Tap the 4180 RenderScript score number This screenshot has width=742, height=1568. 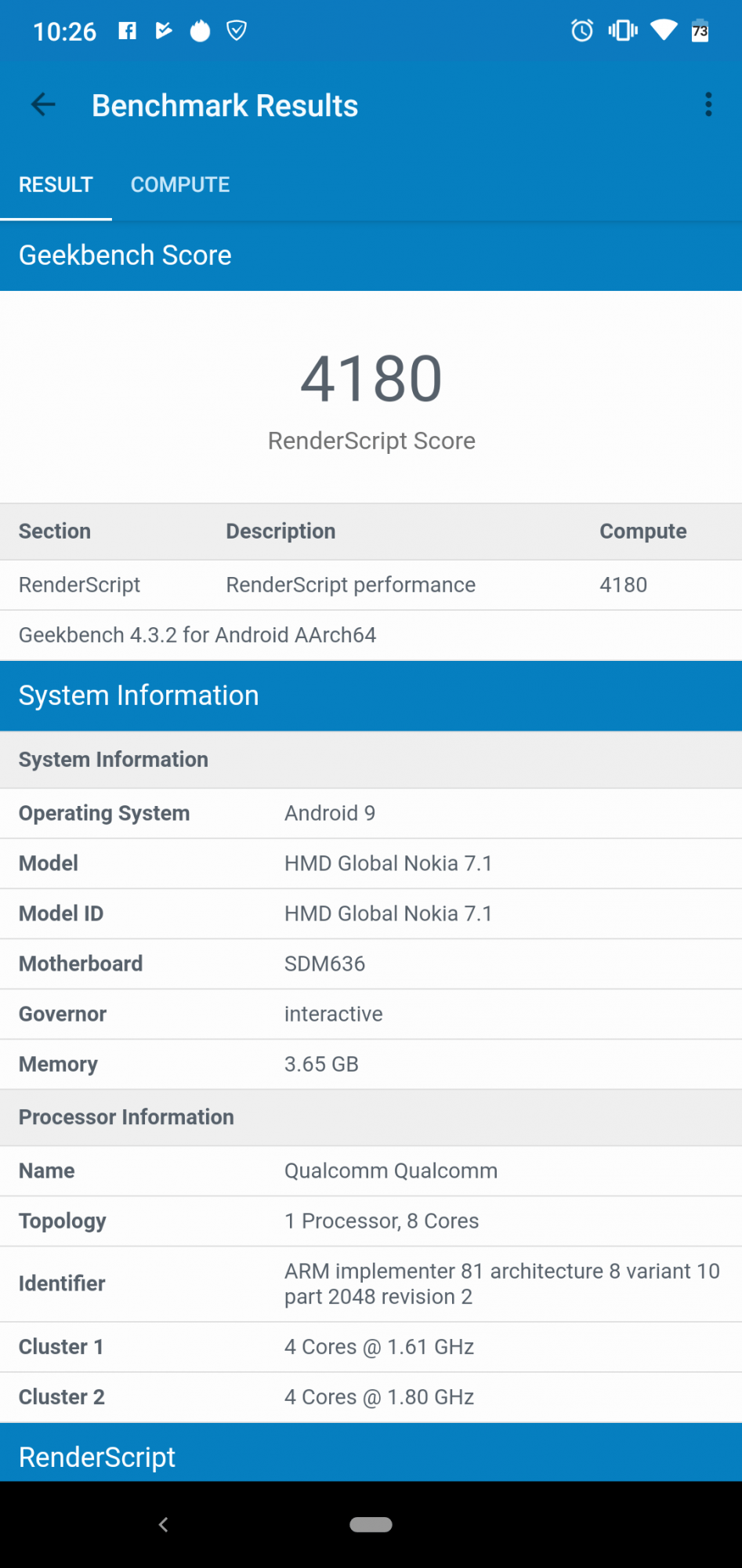click(371, 379)
